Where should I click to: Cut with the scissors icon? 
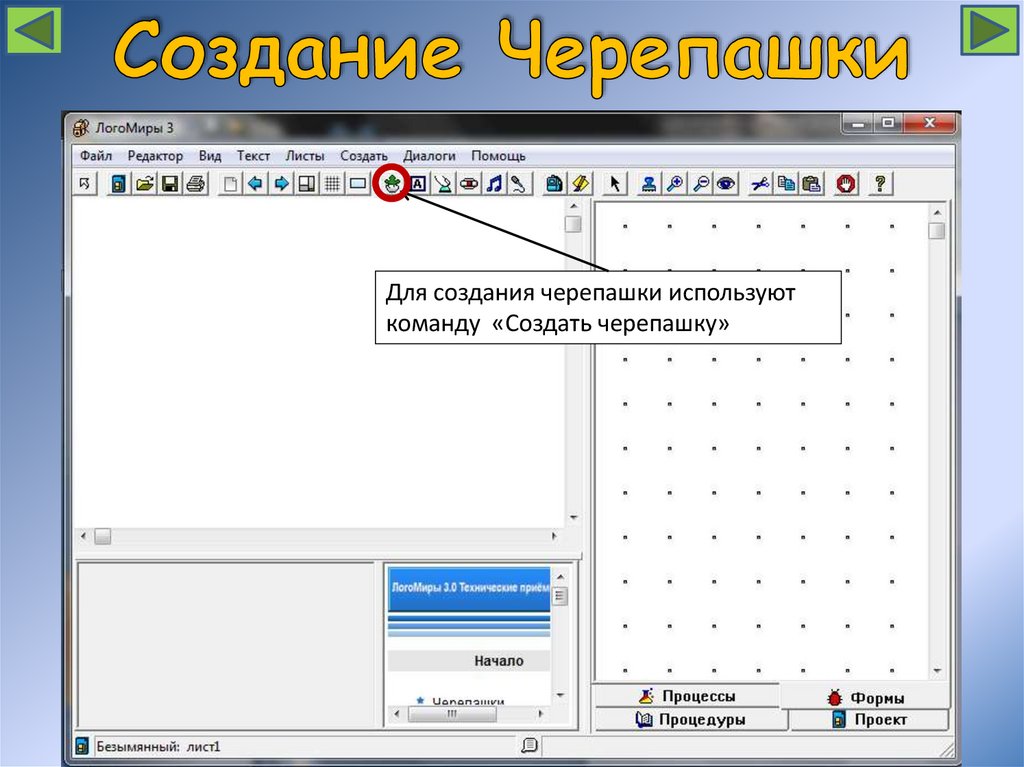(760, 184)
